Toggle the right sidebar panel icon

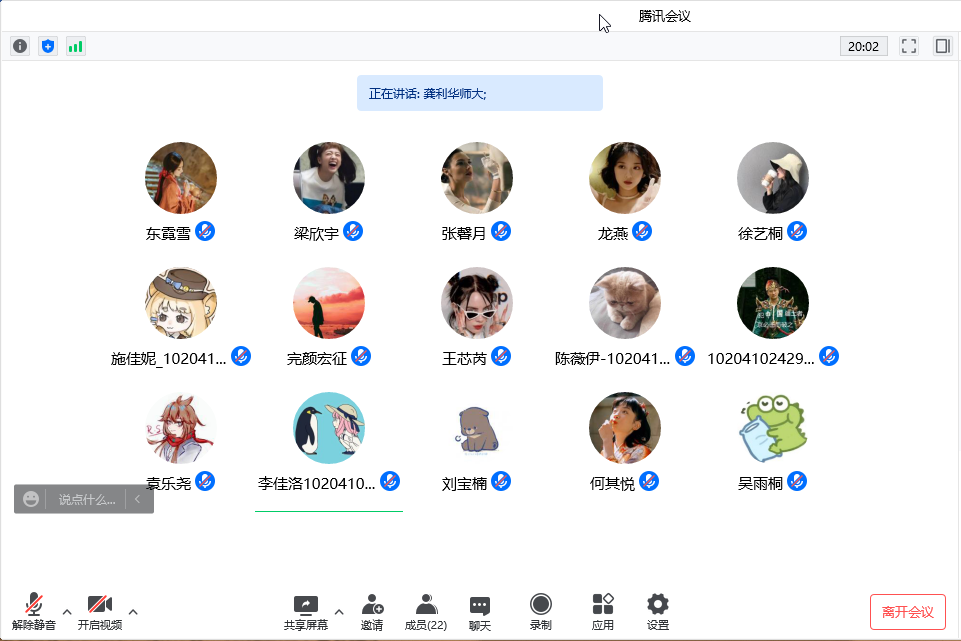click(x=942, y=46)
